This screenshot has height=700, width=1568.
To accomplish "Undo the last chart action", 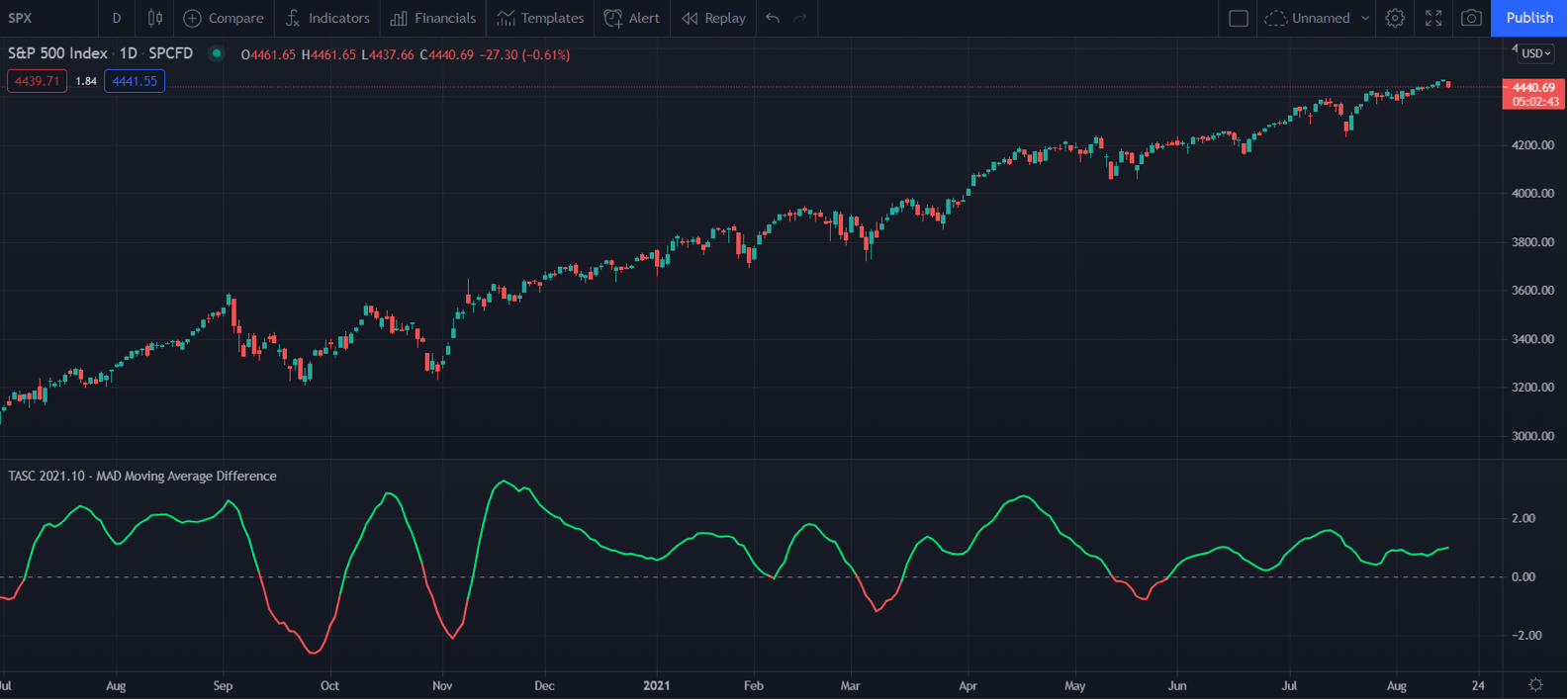I will click(773, 18).
